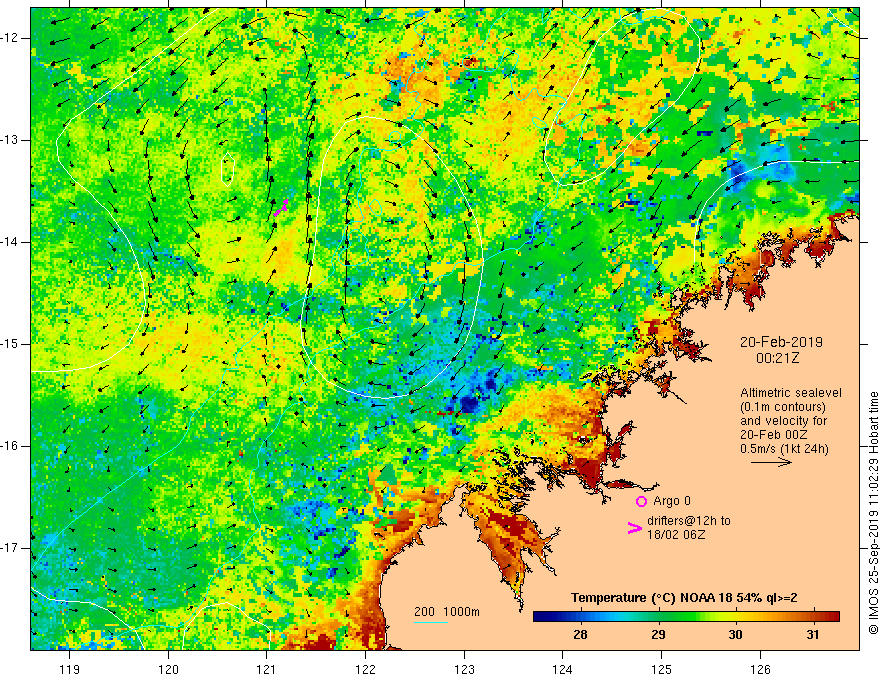Click the magenta drifter track on the map
The image size is (880, 680).
pos(281,207)
